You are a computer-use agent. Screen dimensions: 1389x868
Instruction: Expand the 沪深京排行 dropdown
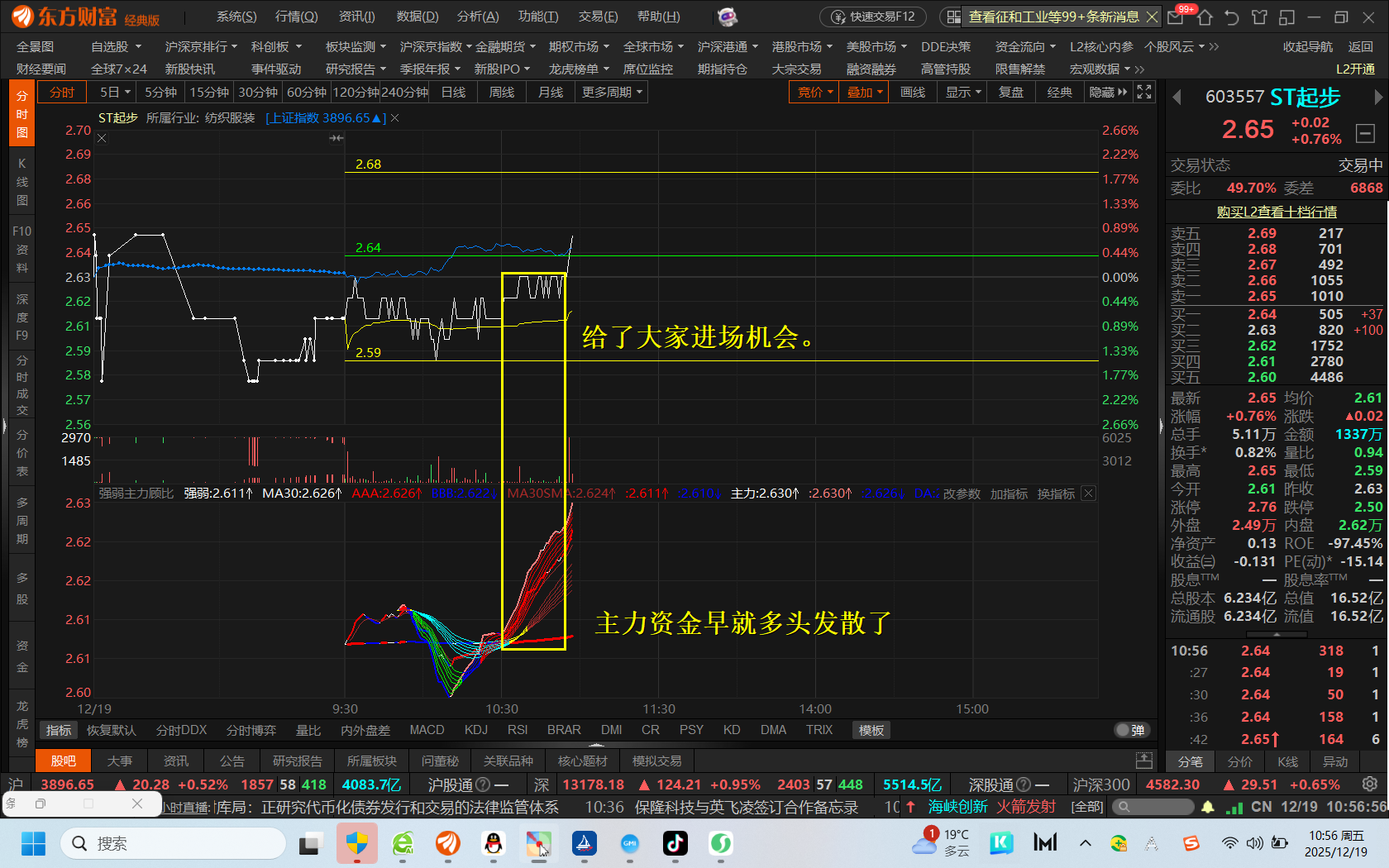(x=201, y=47)
